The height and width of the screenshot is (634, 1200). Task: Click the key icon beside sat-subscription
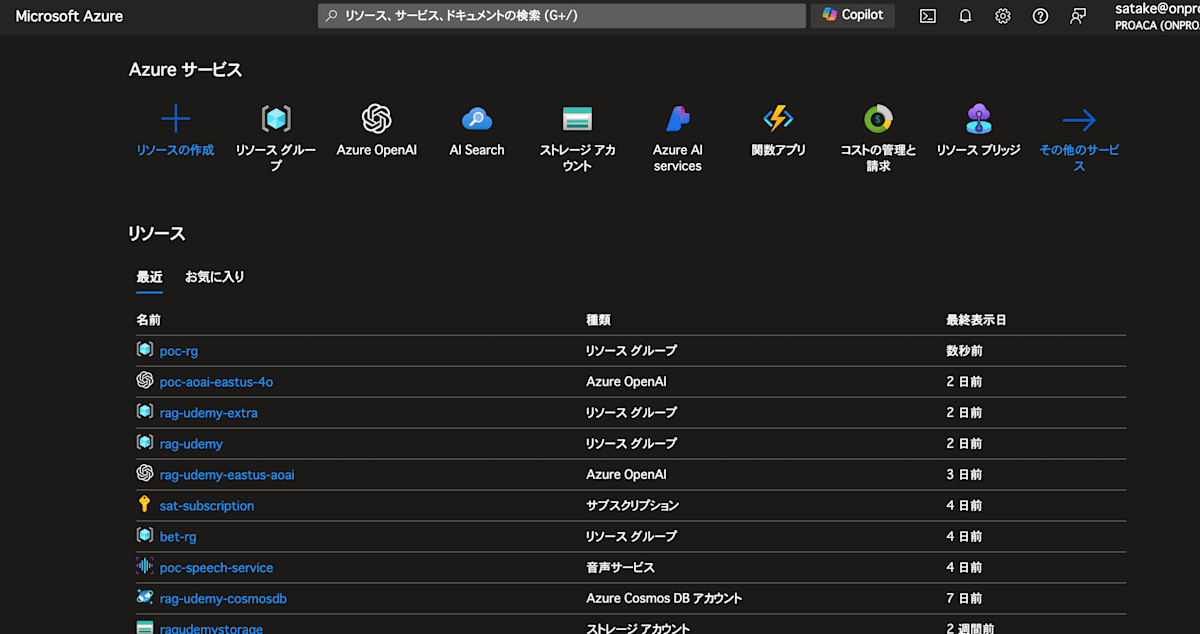coord(145,505)
